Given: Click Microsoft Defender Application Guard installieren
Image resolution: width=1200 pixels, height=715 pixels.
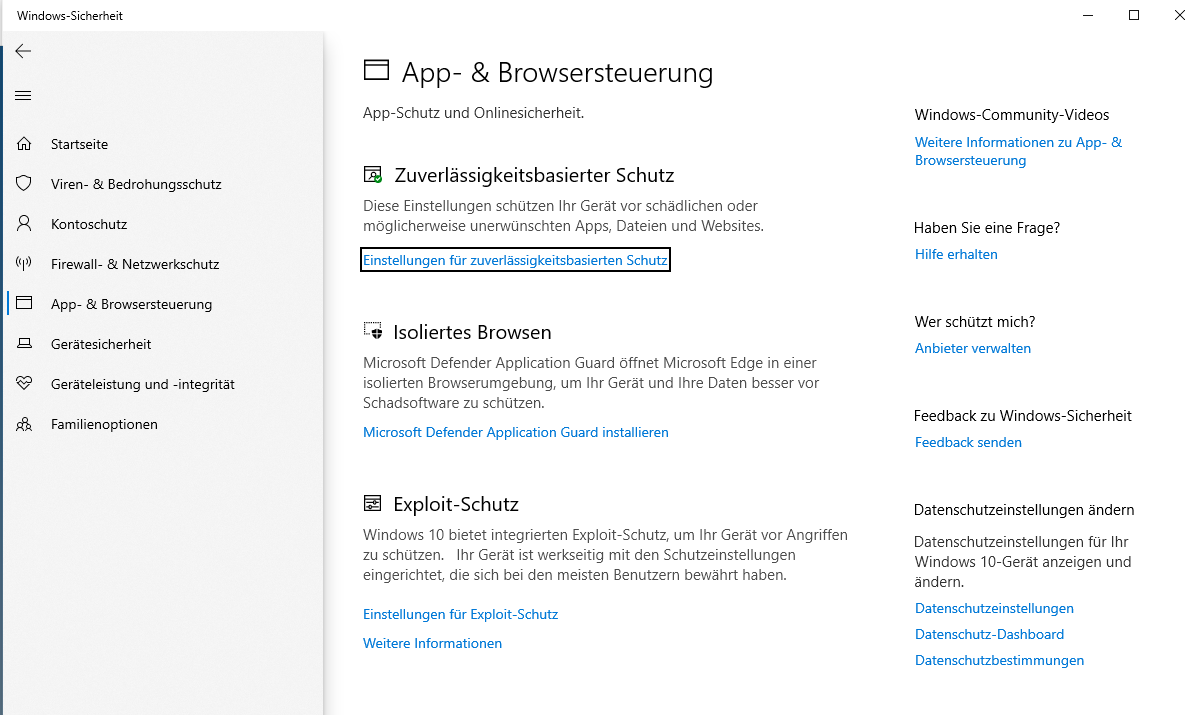Looking at the screenshot, I should tap(516, 432).
